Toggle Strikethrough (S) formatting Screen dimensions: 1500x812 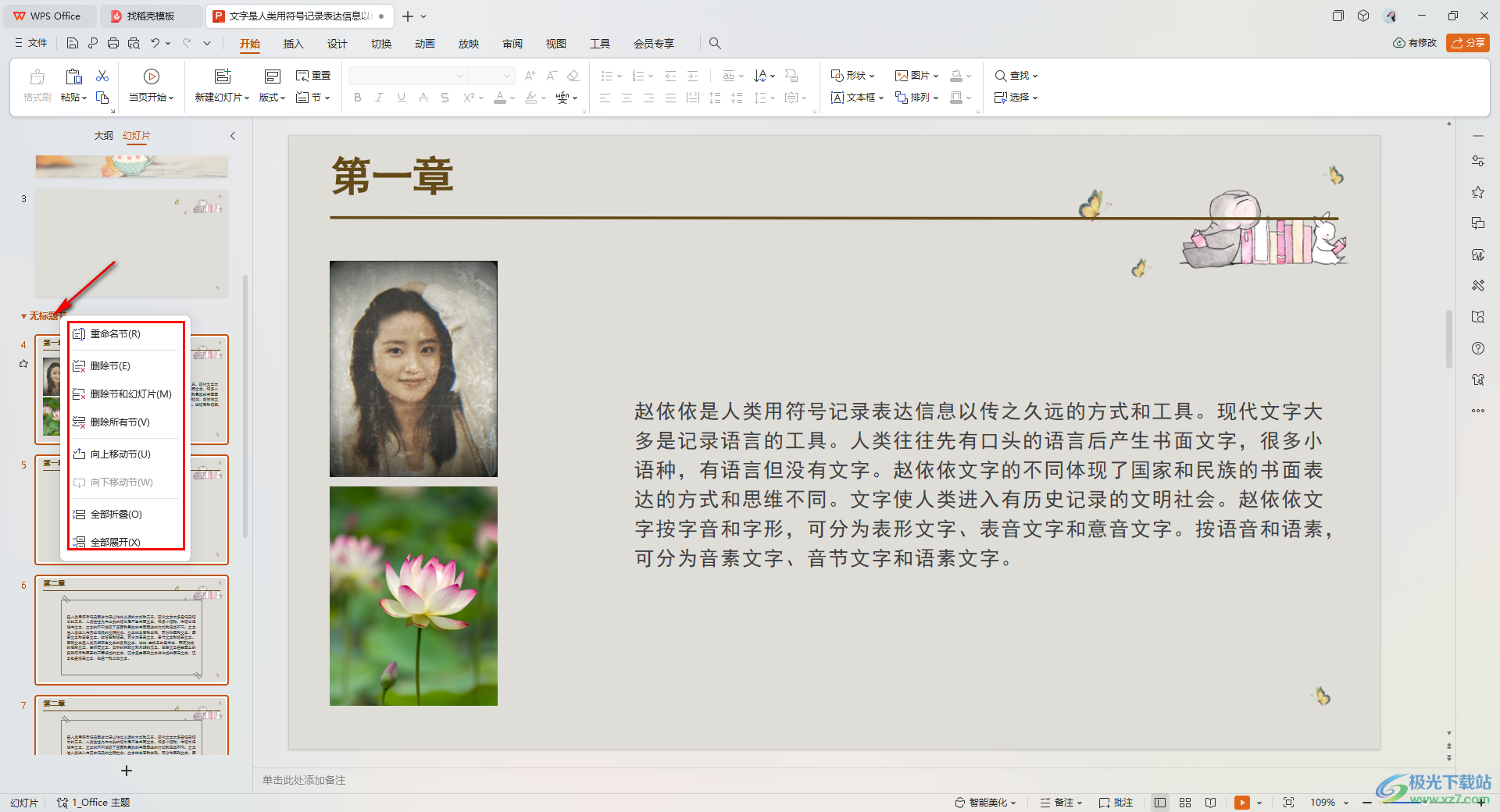tap(445, 98)
